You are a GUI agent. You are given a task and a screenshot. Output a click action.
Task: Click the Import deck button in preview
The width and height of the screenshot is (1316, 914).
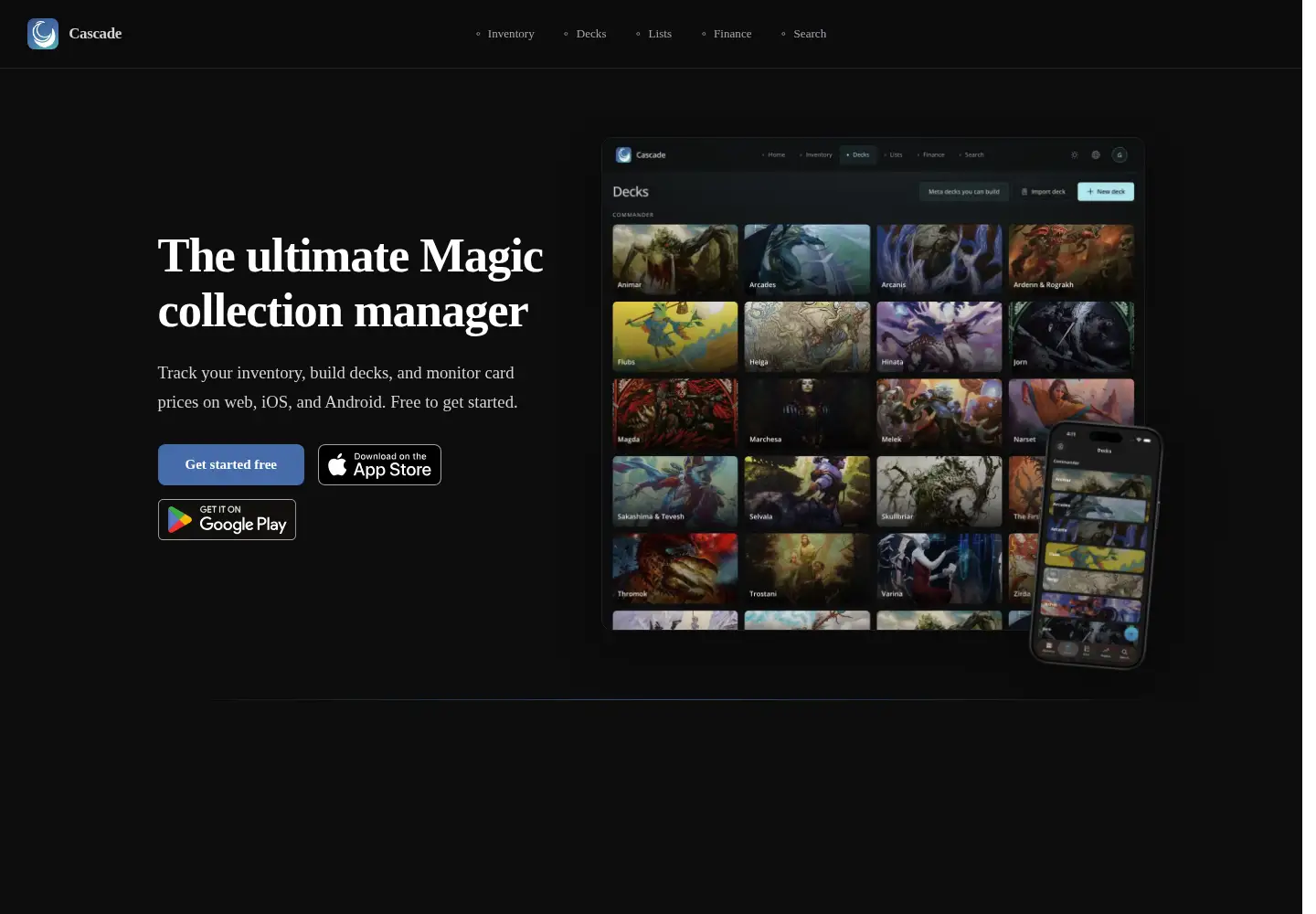click(x=1043, y=192)
